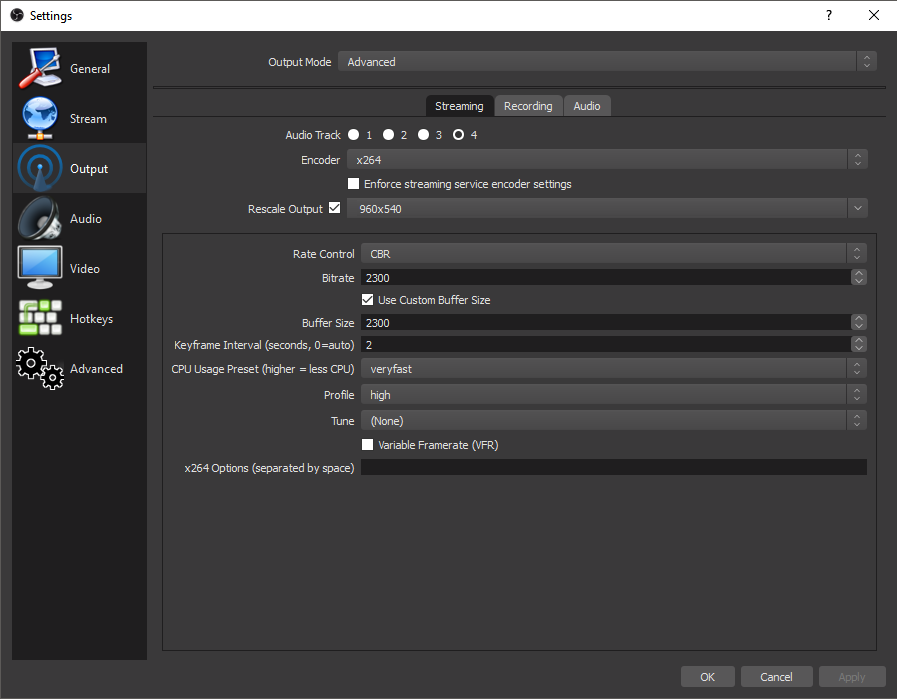
Task: Open the CPU Usage Preset dropdown
Action: tap(613, 369)
